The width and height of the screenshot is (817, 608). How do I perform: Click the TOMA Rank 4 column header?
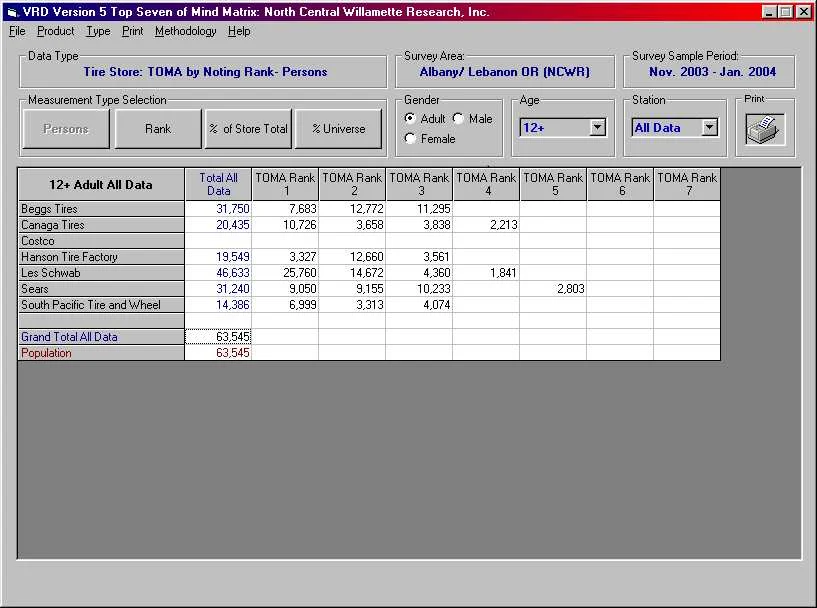pyautogui.click(x=486, y=184)
